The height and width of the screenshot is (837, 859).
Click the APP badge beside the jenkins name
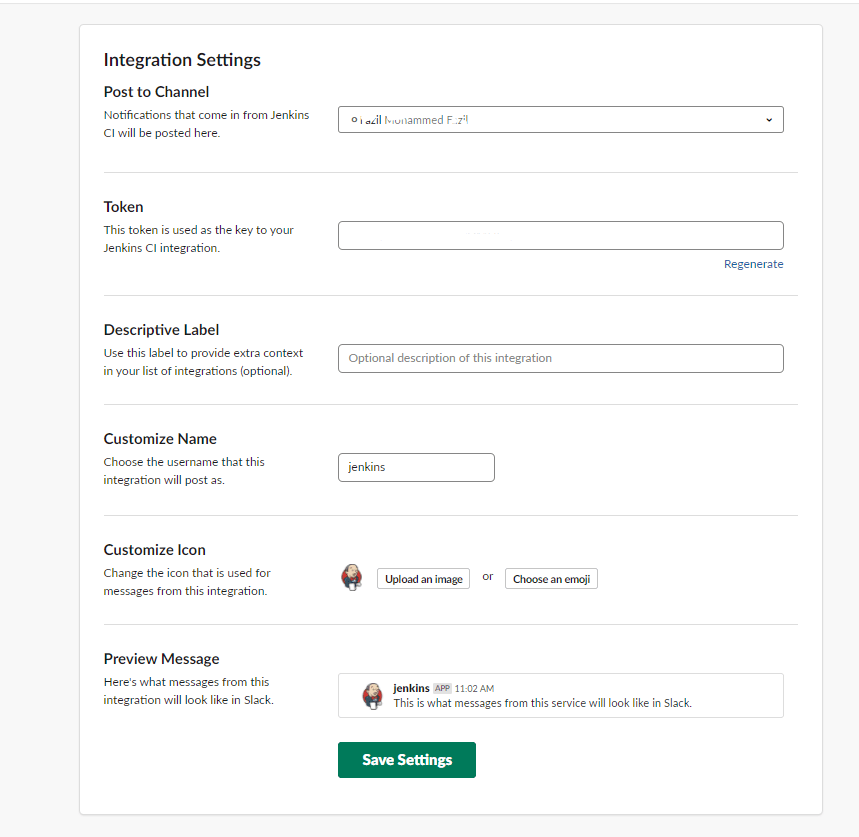point(442,688)
